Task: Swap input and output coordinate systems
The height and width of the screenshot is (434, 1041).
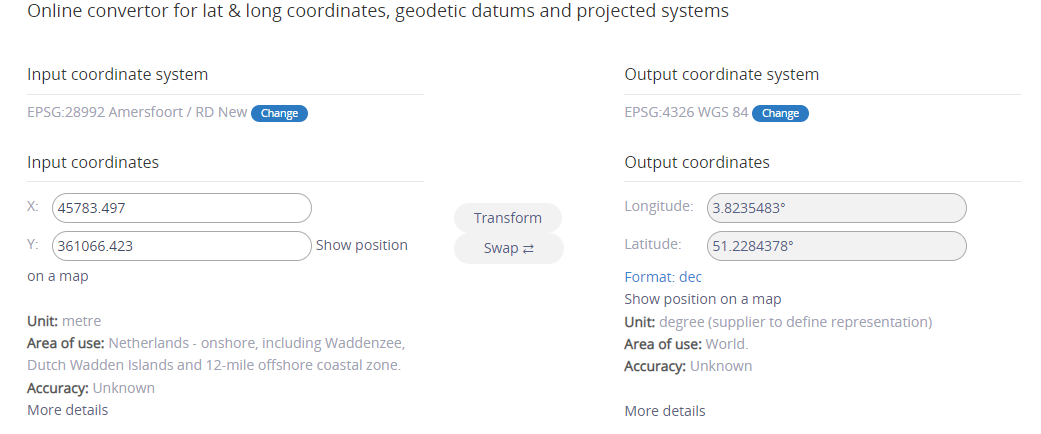Action: coord(508,248)
